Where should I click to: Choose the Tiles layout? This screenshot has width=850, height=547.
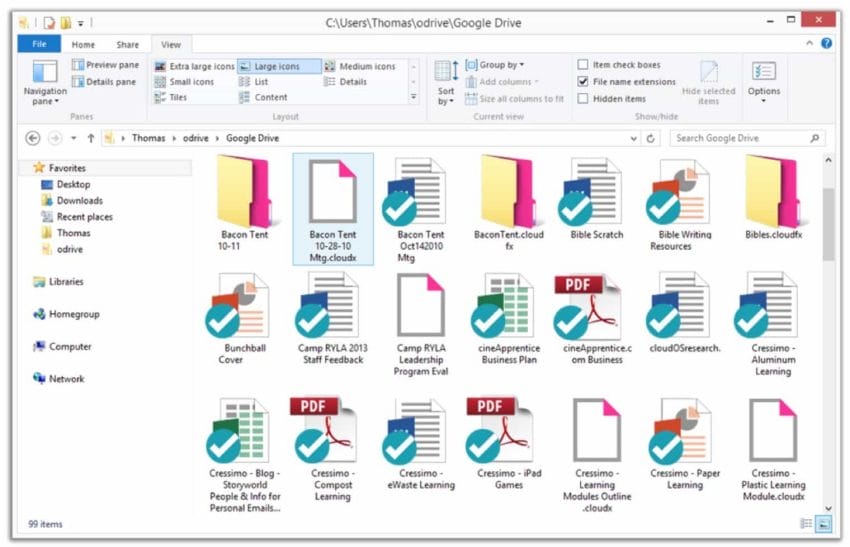pos(171,98)
